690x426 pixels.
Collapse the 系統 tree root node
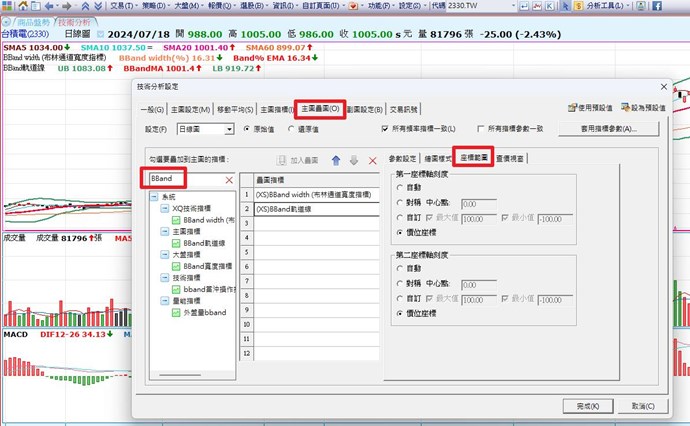pyautogui.click(x=155, y=198)
